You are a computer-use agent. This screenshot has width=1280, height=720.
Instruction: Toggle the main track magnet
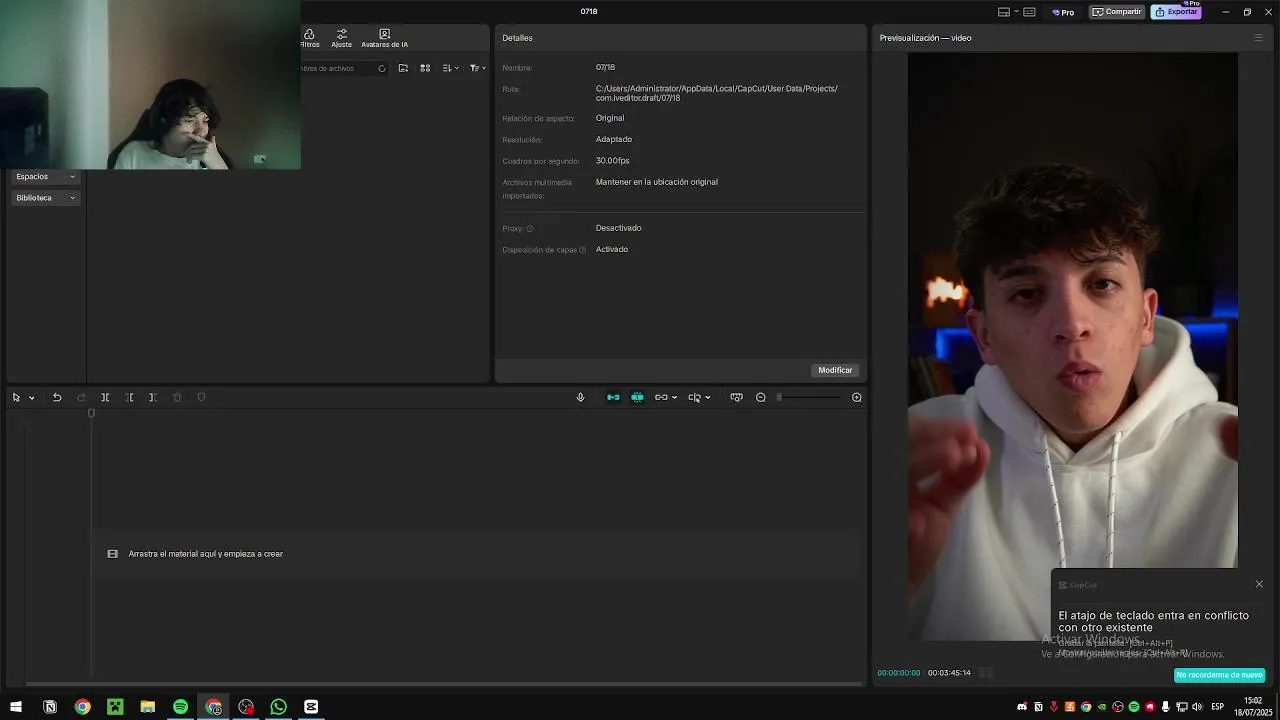click(613, 397)
